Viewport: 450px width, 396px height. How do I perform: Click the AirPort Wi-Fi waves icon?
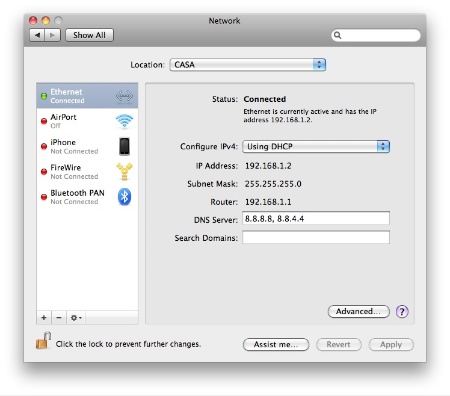click(x=124, y=121)
